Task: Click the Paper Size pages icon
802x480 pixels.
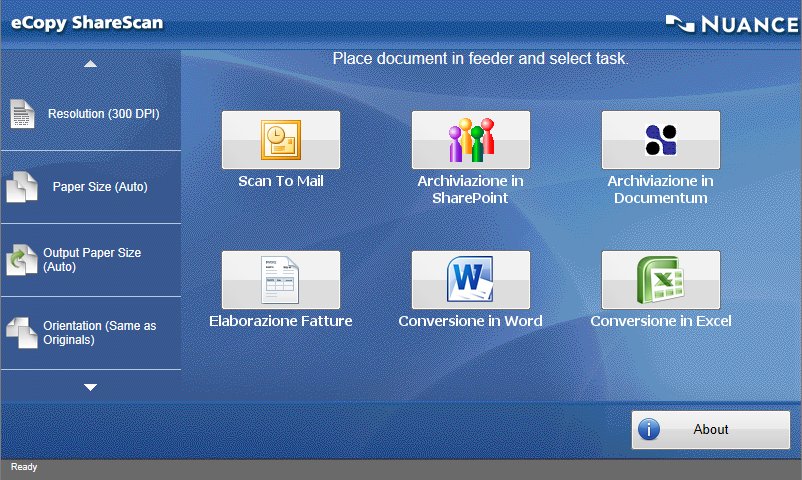Action: 21,187
